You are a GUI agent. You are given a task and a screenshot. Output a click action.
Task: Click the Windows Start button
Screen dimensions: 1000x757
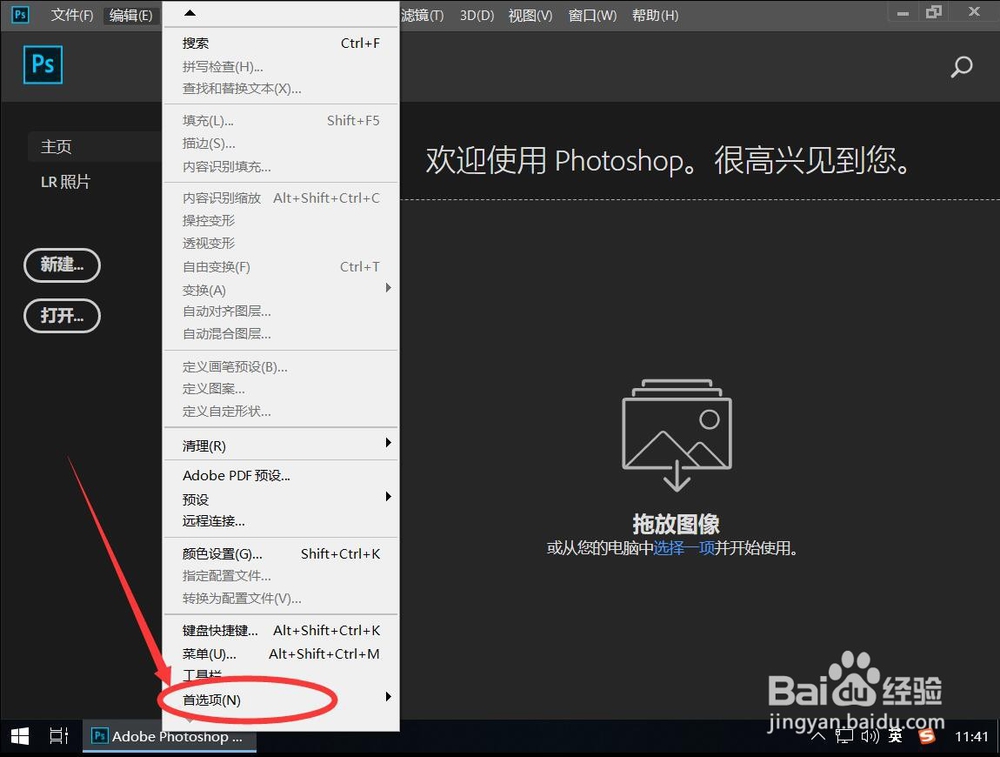tap(20, 736)
